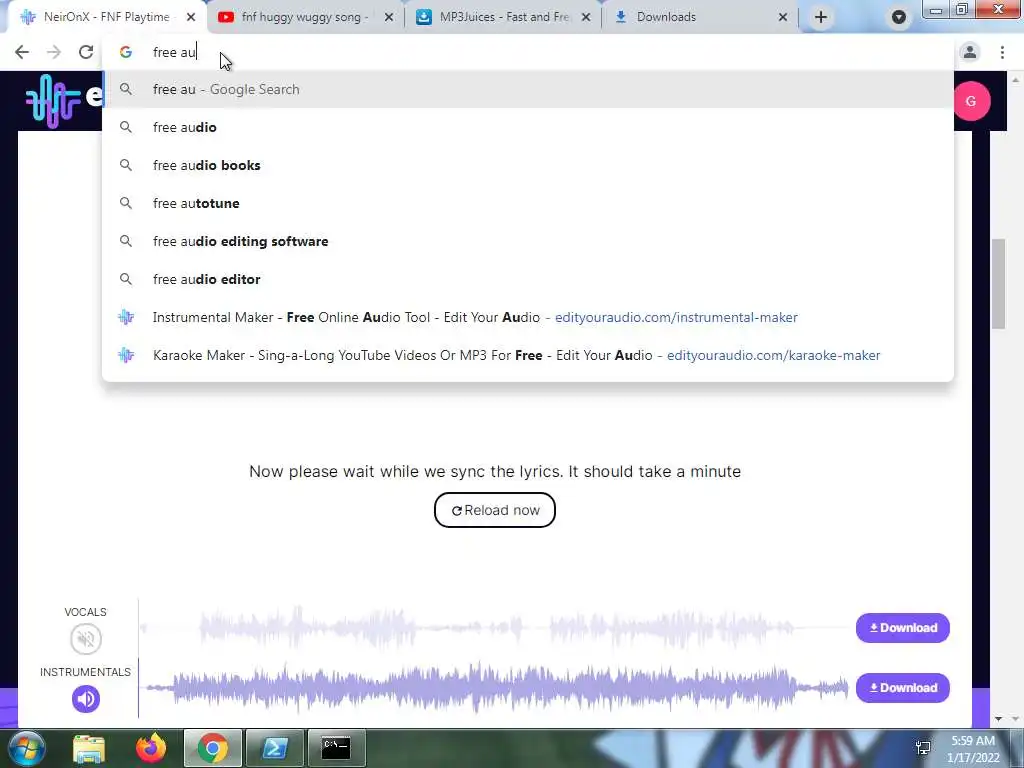This screenshot has width=1024, height=768.
Task: Open the Windows Start menu
Action: (26, 748)
